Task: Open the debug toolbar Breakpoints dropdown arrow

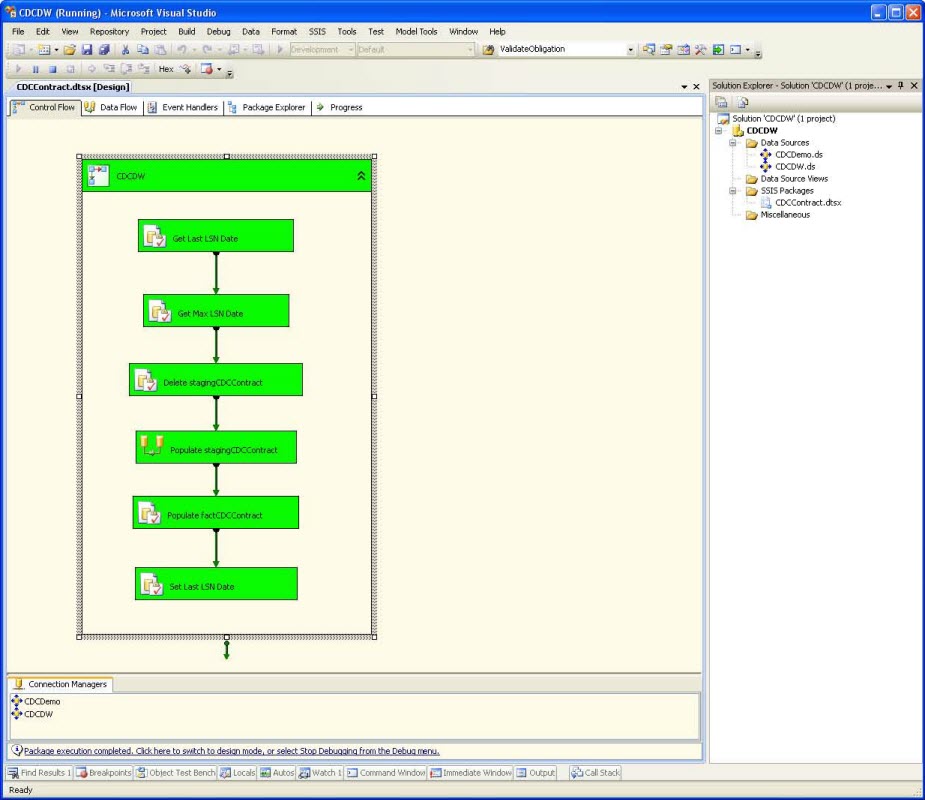Action: click(x=219, y=69)
